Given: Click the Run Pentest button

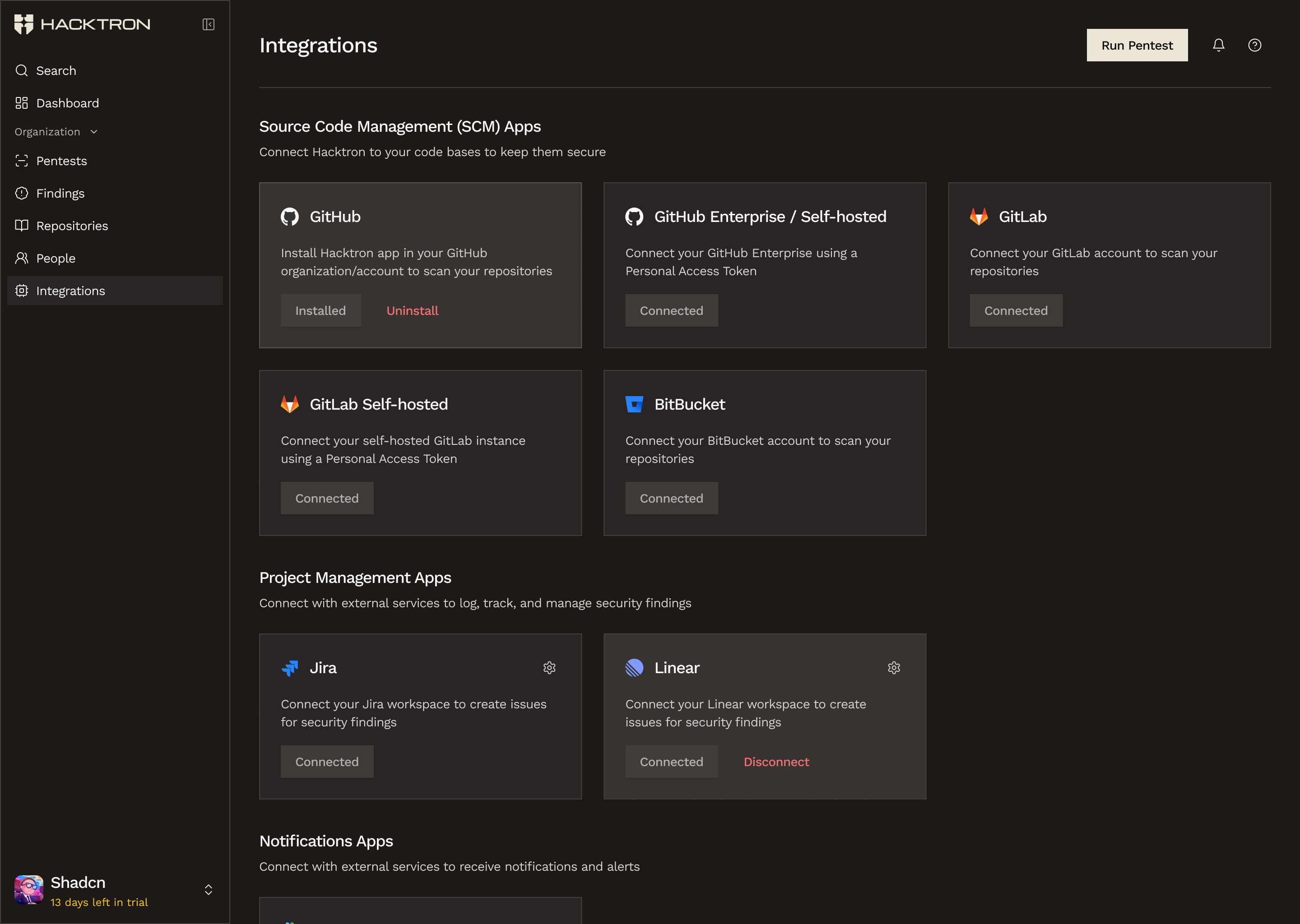Looking at the screenshot, I should click(1137, 45).
